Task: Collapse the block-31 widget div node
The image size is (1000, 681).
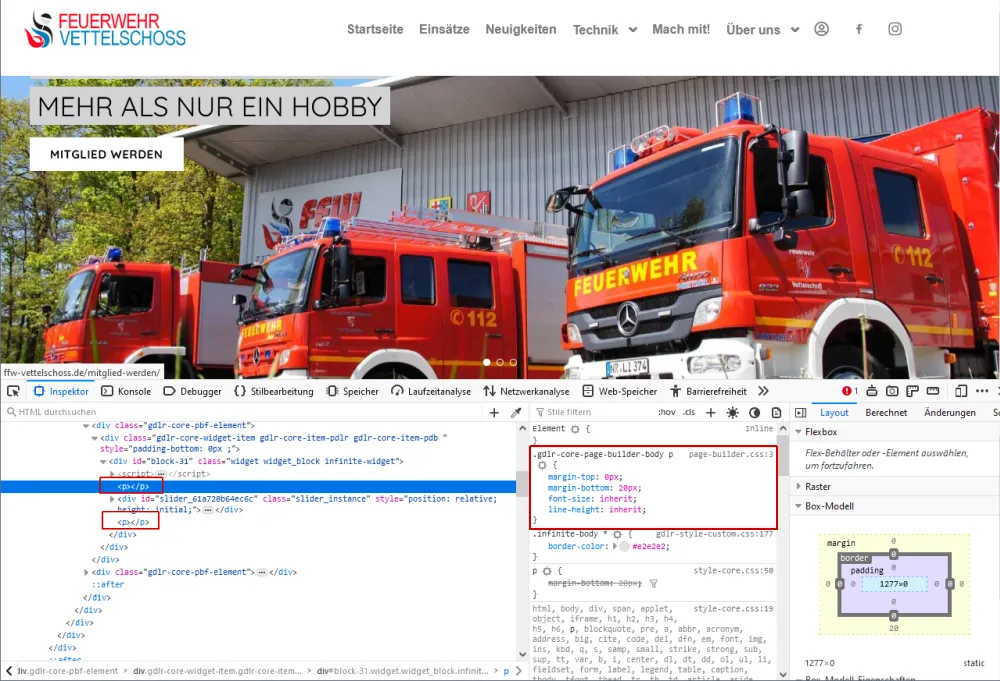Action: click(x=103, y=461)
